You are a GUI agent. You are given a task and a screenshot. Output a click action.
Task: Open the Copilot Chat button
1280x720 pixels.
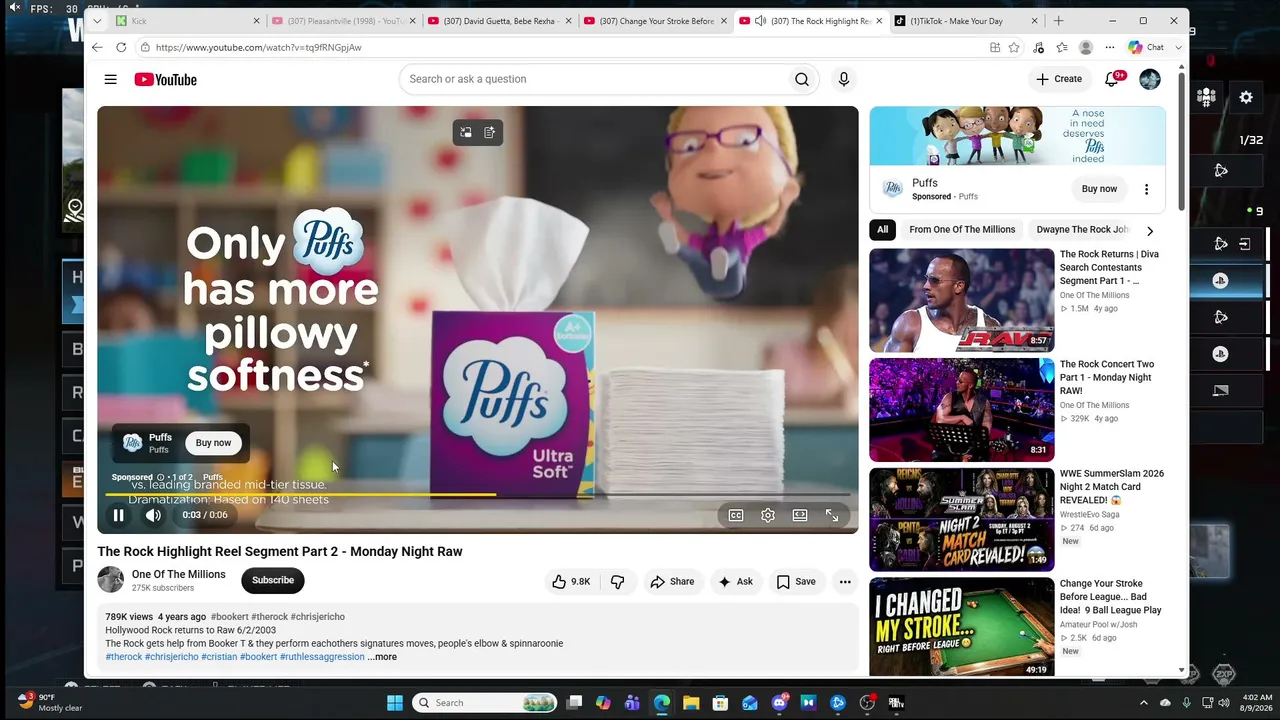click(x=1146, y=47)
